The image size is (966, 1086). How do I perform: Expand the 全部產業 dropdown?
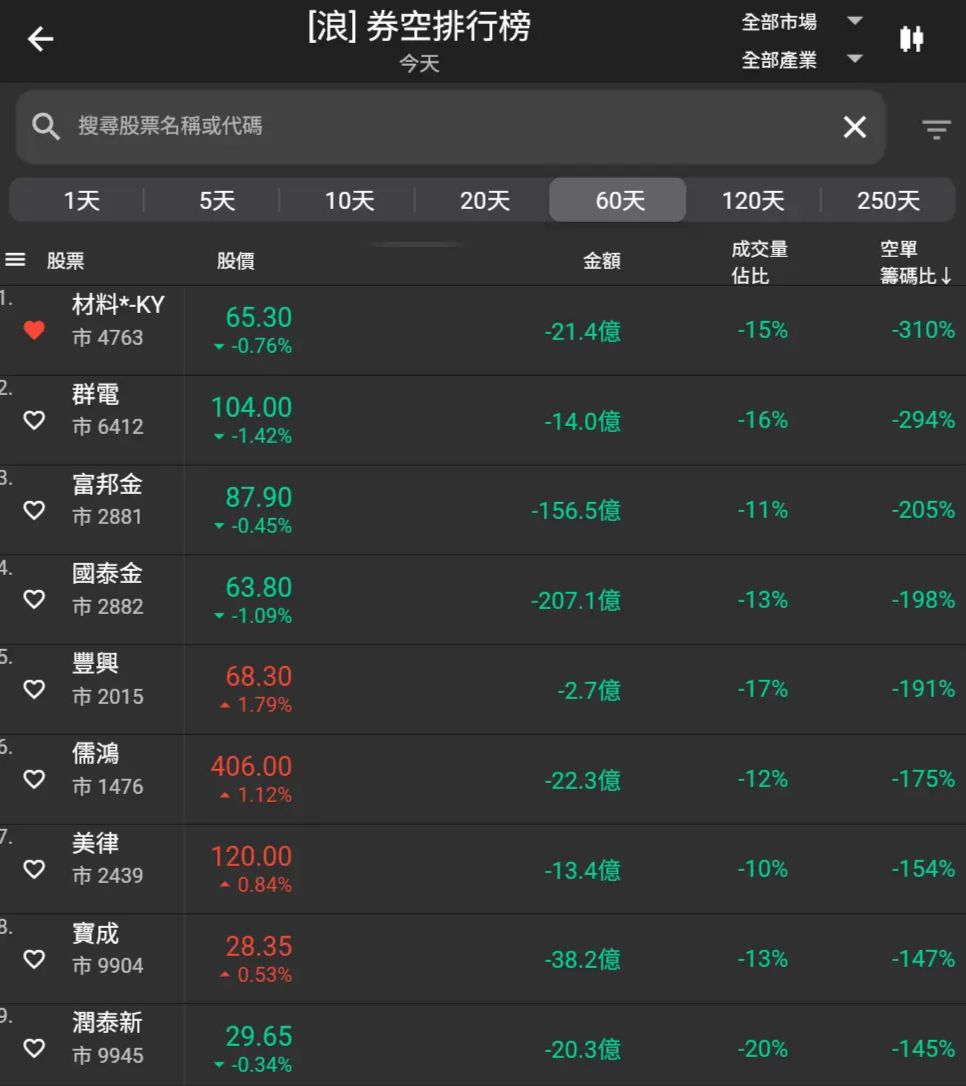pos(802,60)
